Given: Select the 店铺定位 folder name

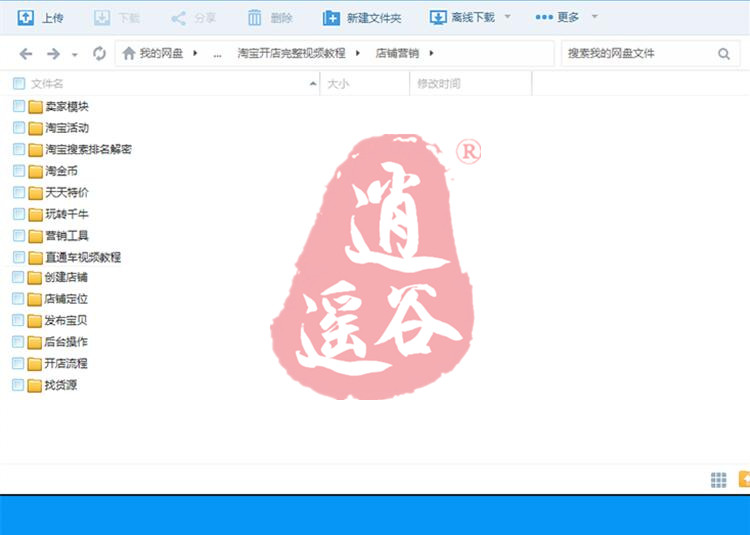Looking at the screenshot, I should pos(66,299).
